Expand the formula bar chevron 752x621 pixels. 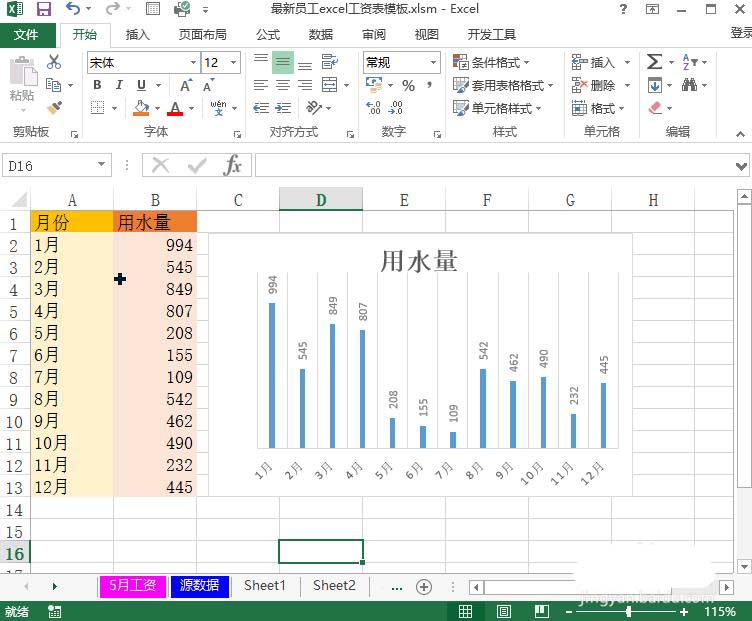point(741,166)
